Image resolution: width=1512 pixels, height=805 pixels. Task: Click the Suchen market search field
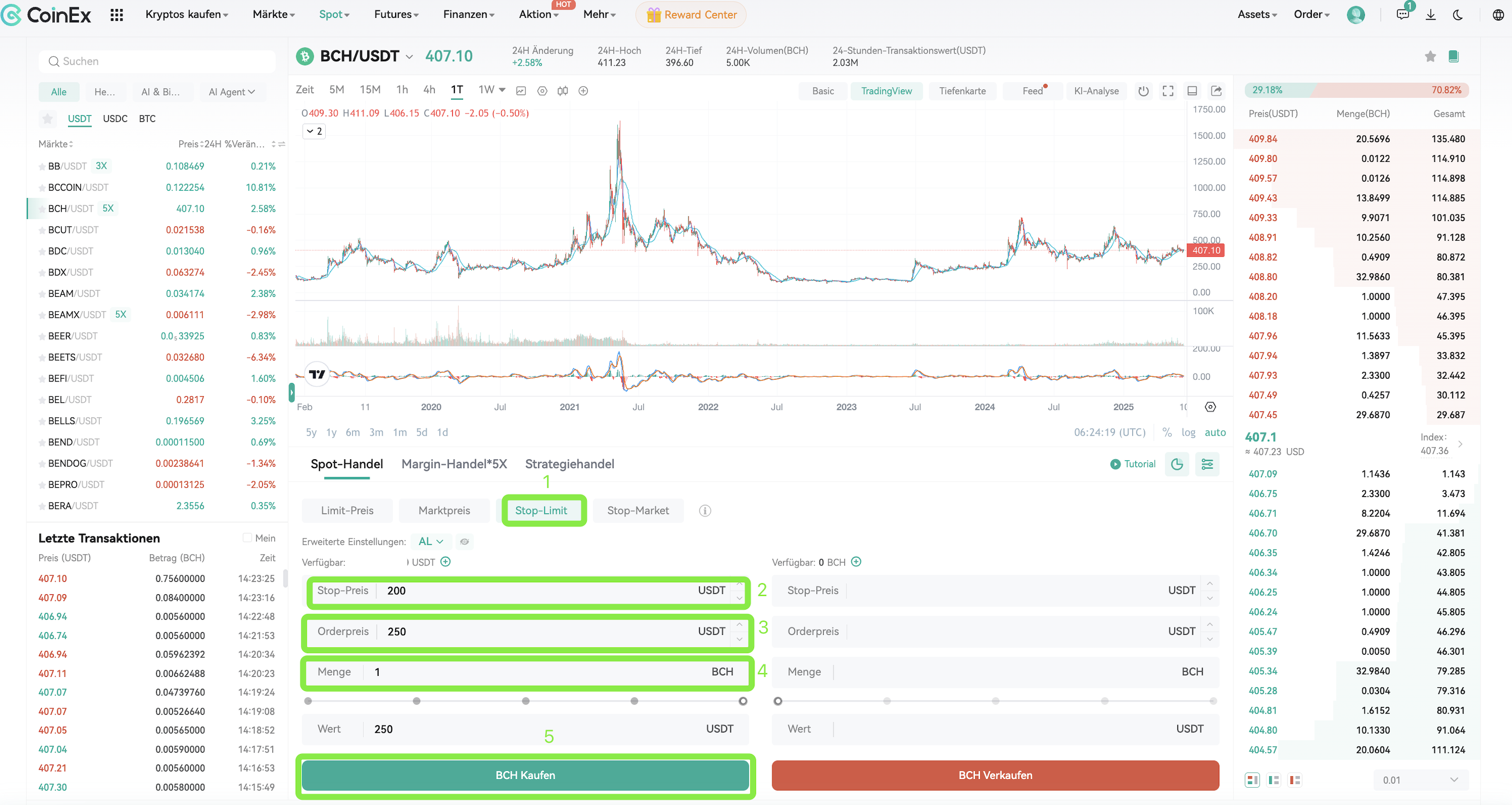pos(157,61)
